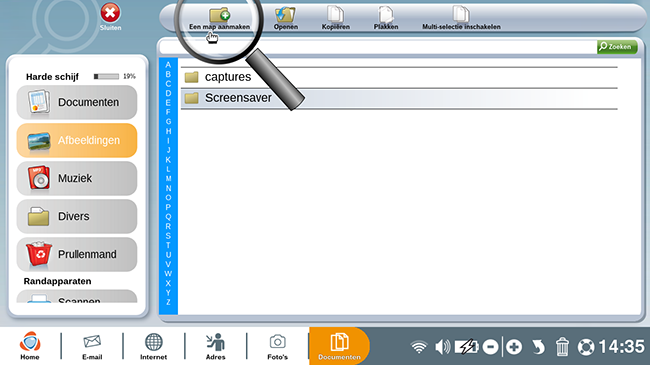Click the speaker volume icon
The image size is (650, 365).
443,347
